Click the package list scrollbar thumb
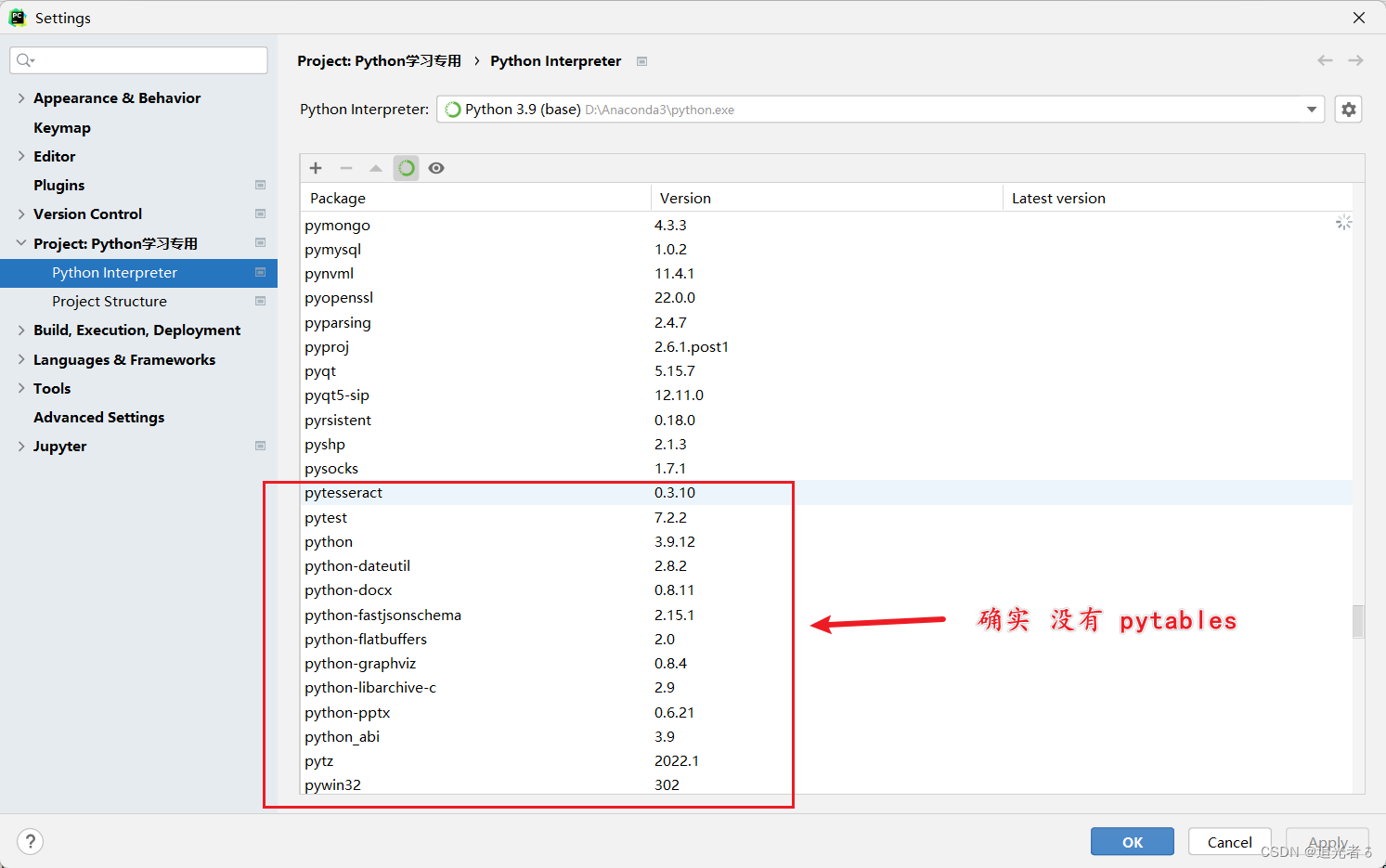Screen dimensions: 1386x868 pyautogui.click(x=1358, y=621)
